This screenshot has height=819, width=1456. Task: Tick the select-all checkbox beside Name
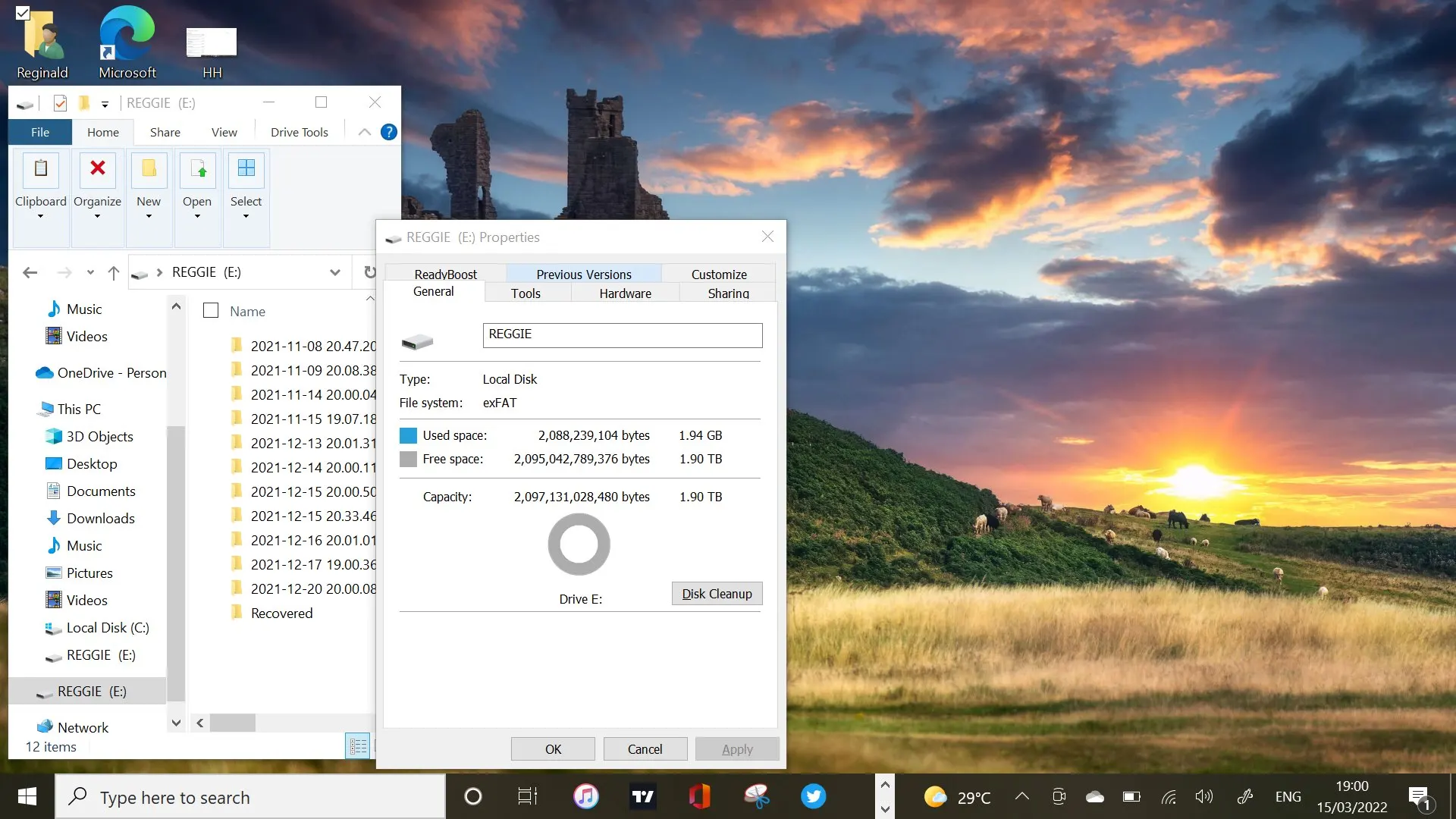point(211,311)
